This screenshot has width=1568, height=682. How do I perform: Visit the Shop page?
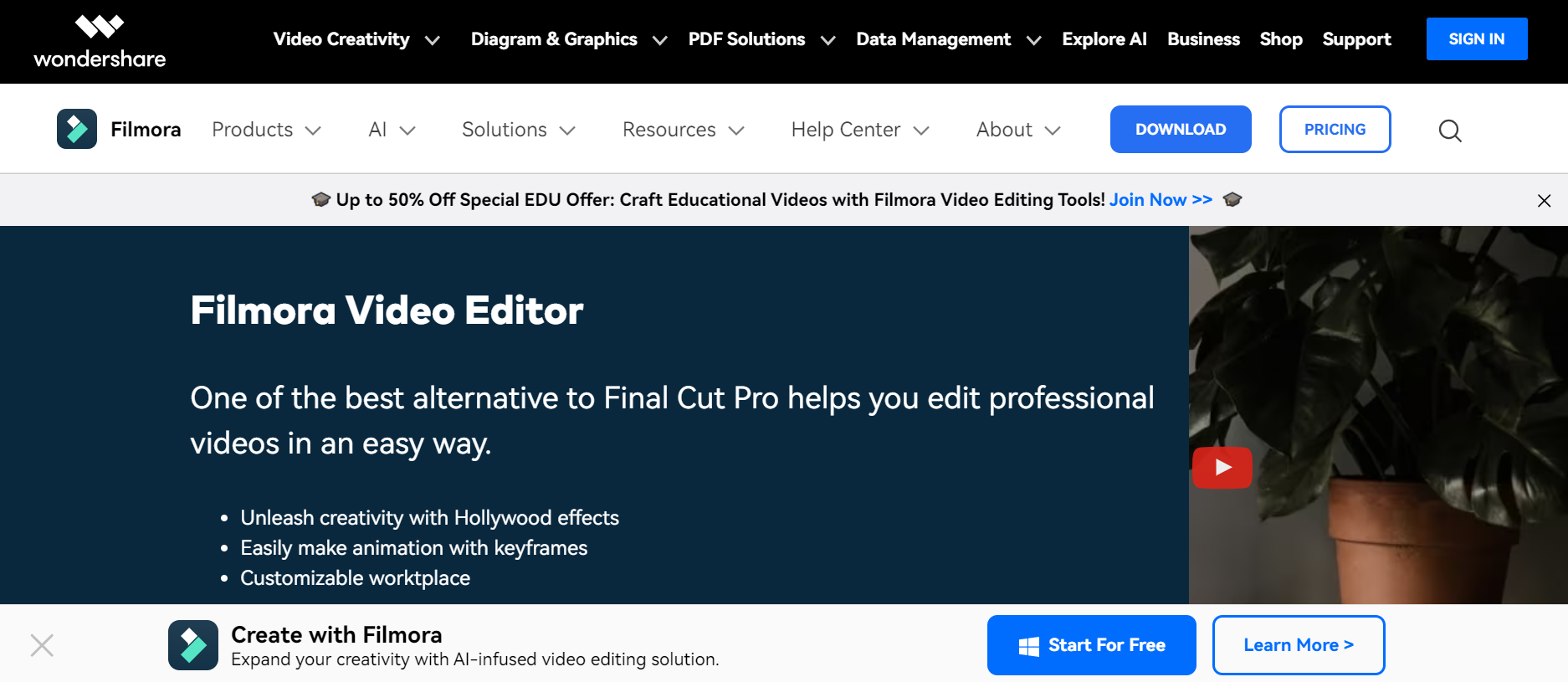coord(1281,39)
